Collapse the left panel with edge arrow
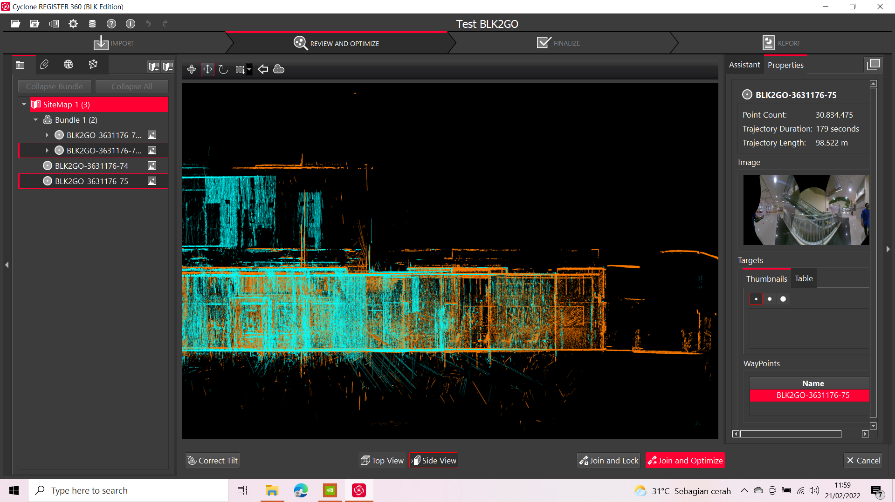Screen dimensions: 895x502 [x=6, y=264]
